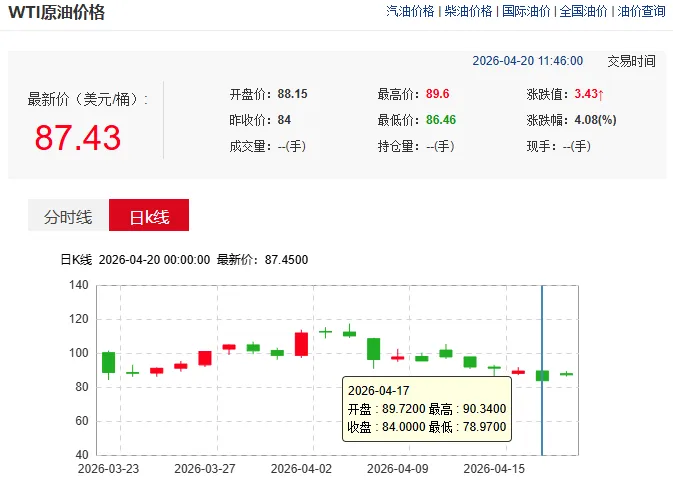Image resolution: width=673 pixels, height=481 pixels.
Task: Click the x-axis label 2026-03-27
Action: (205, 469)
